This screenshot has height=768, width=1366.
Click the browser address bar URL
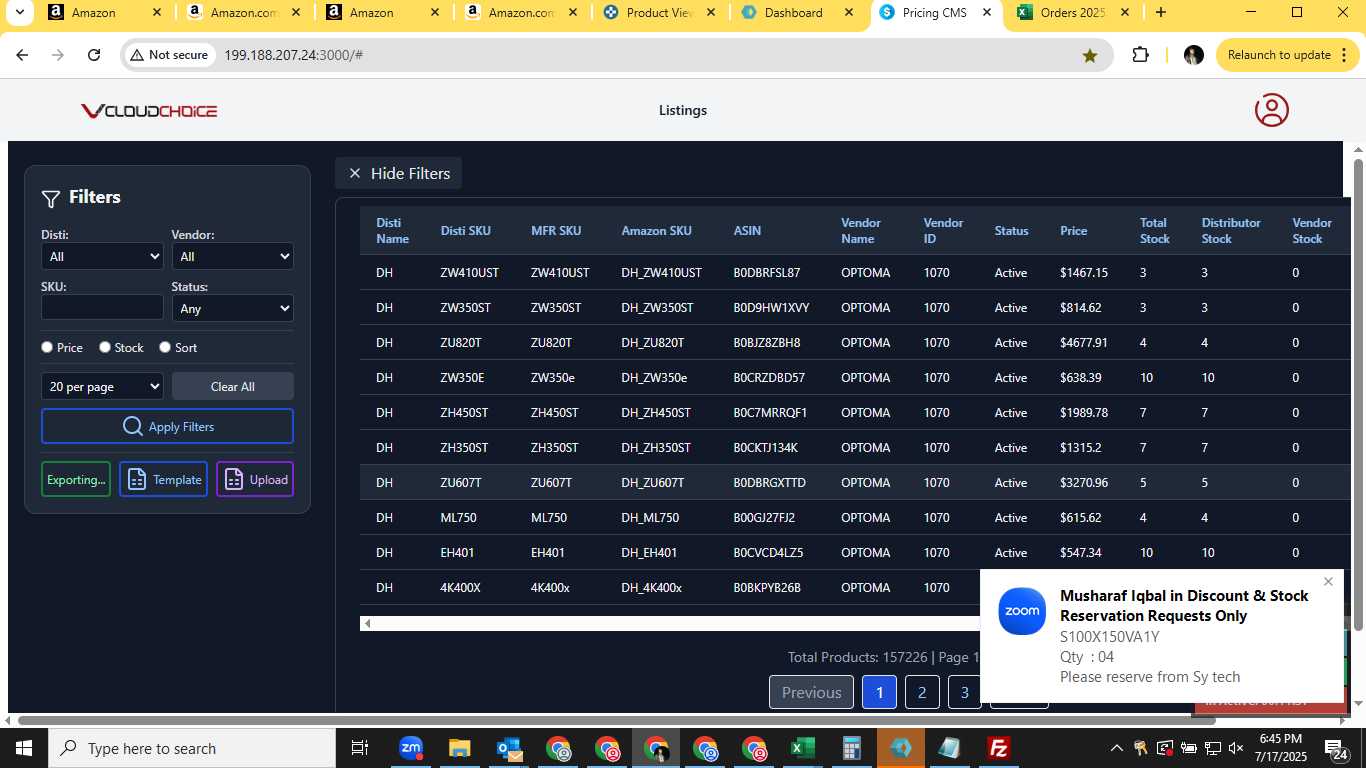[x=293, y=55]
